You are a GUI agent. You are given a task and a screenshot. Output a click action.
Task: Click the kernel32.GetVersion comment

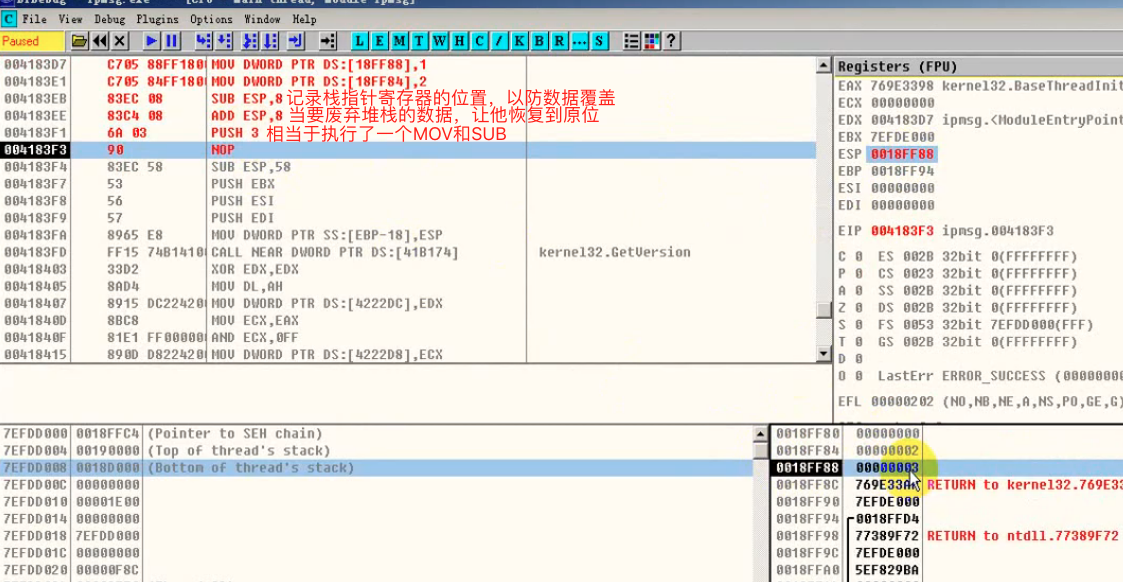(x=614, y=252)
